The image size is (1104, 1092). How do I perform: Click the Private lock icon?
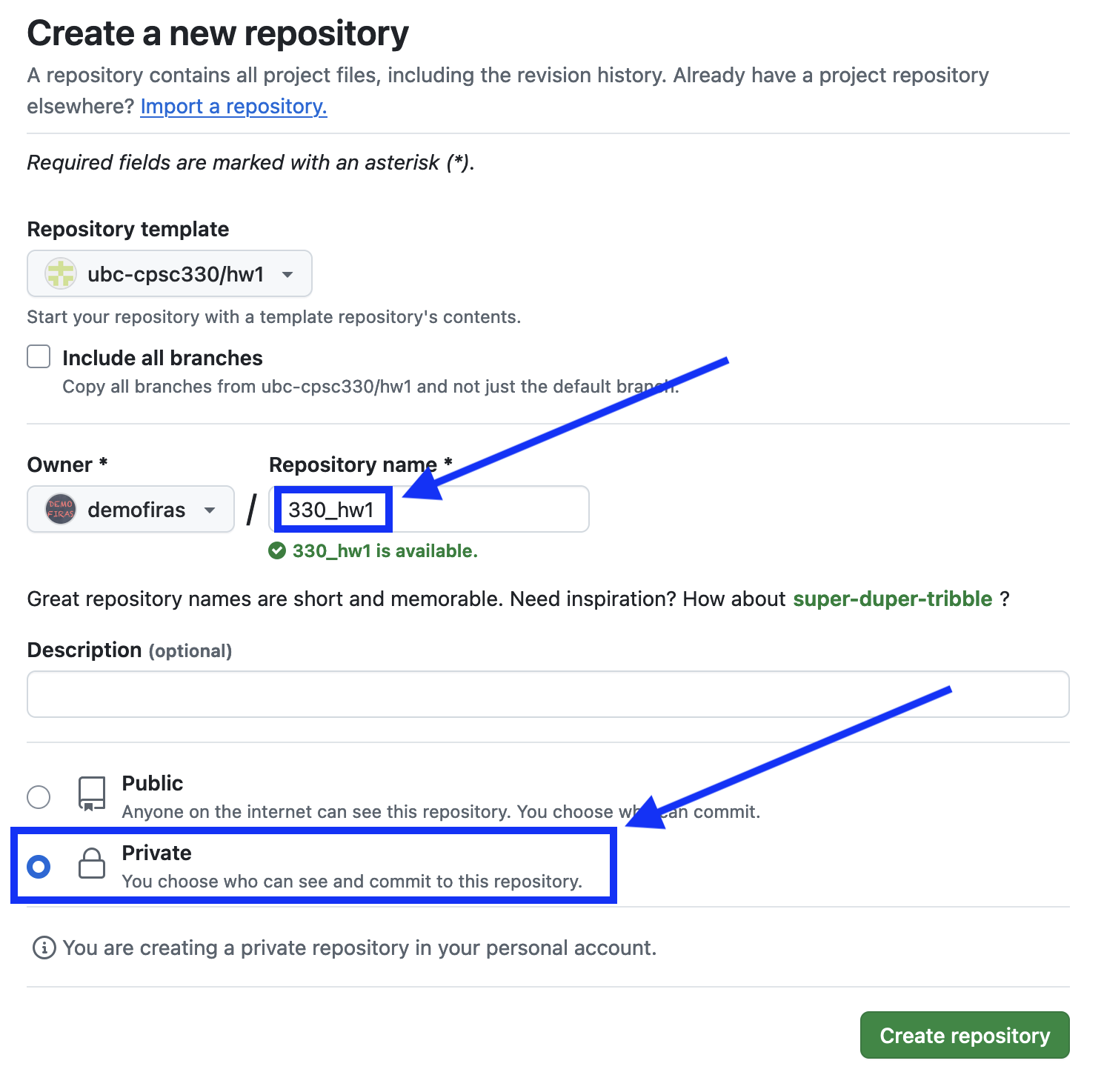92,864
